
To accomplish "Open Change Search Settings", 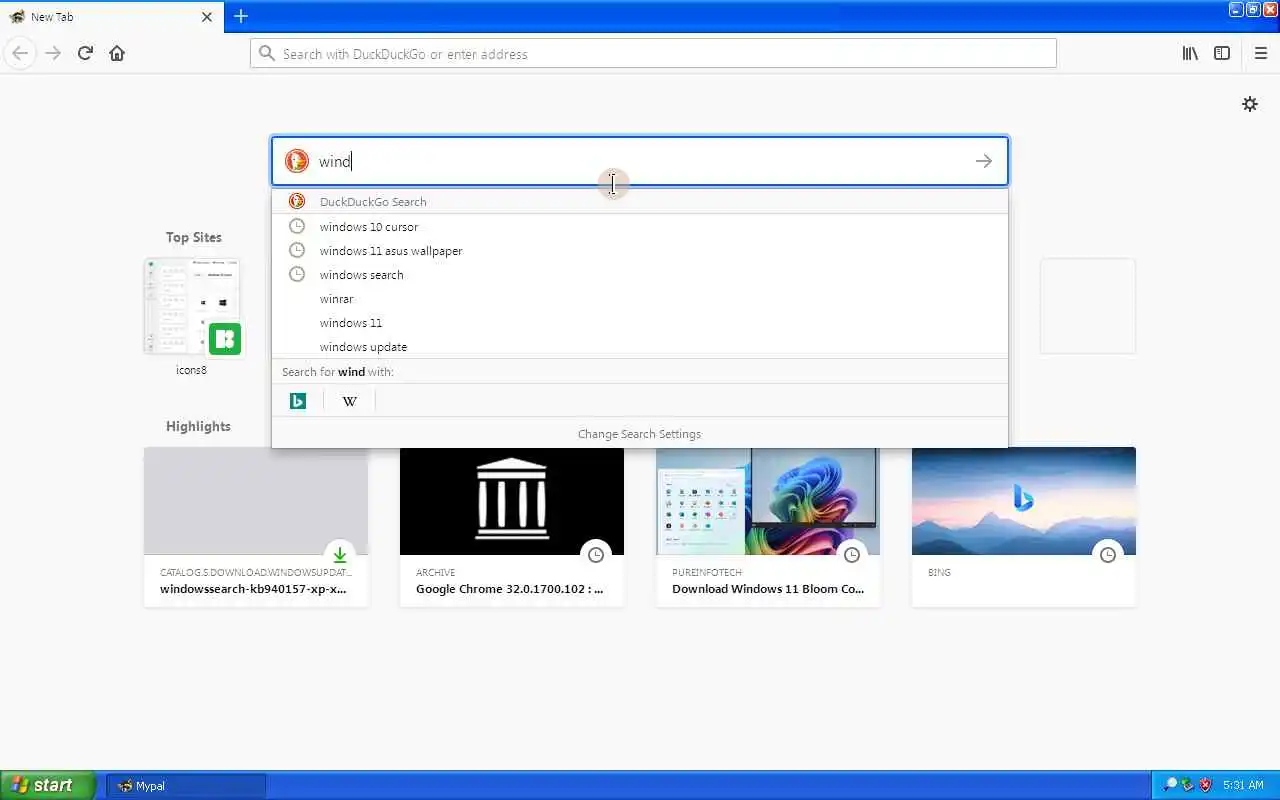I will (x=640, y=434).
